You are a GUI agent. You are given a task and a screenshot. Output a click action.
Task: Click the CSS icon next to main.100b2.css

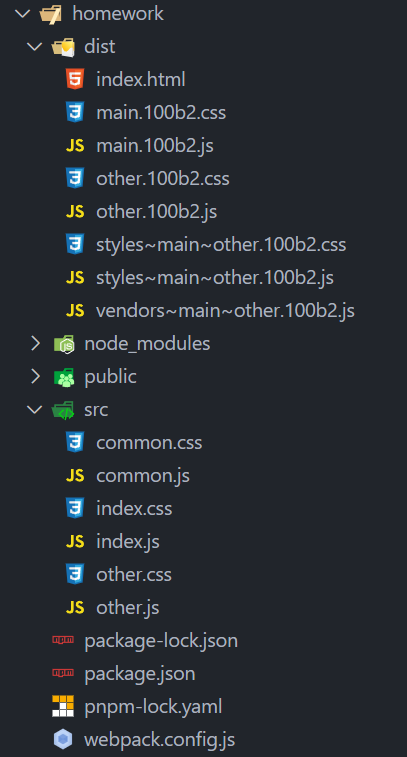coord(75,112)
